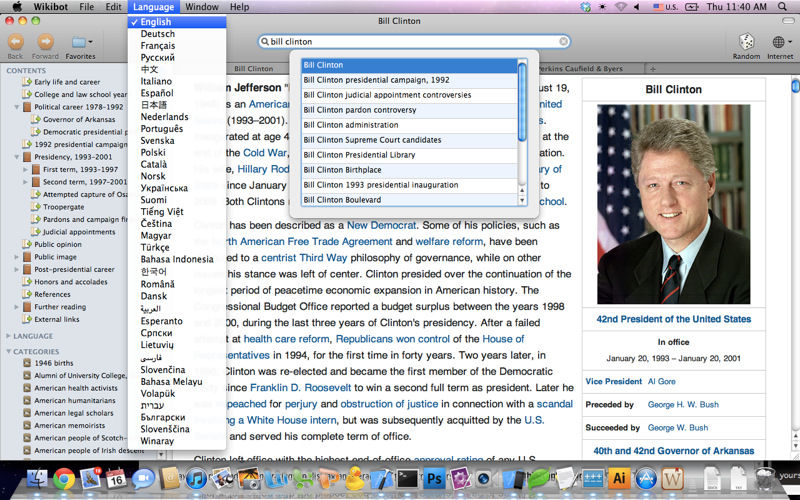Pick Bill Clinton Presidential Library suggestion
The width and height of the screenshot is (800, 500).
click(409, 155)
